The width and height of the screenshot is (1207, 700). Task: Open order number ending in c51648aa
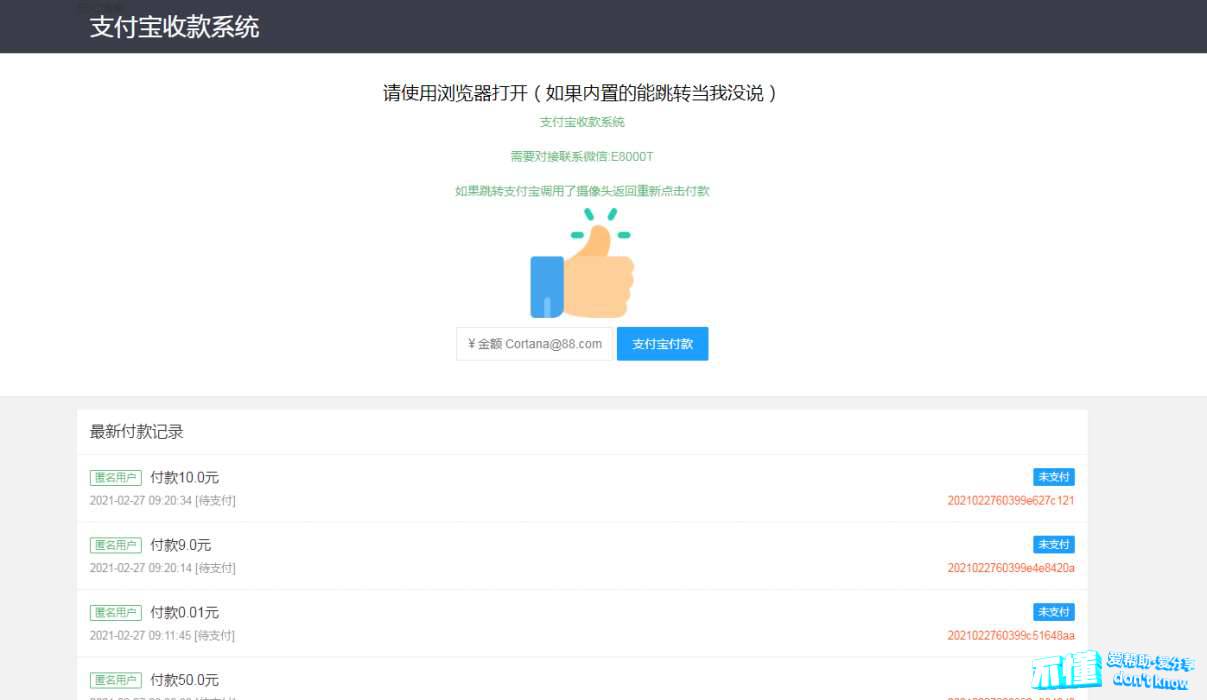click(x=1010, y=636)
